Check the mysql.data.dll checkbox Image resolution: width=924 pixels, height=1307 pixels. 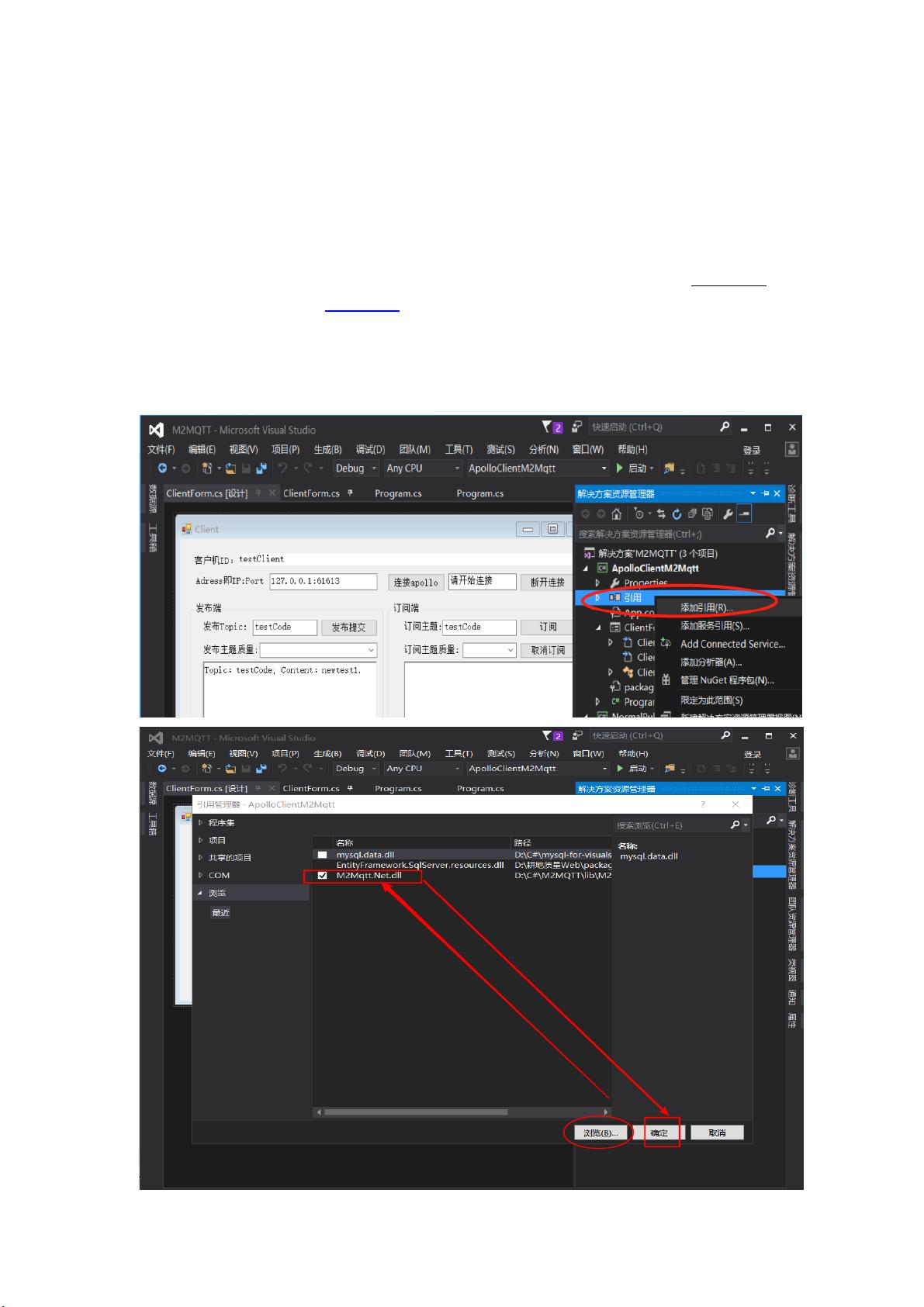coord(322,855)
